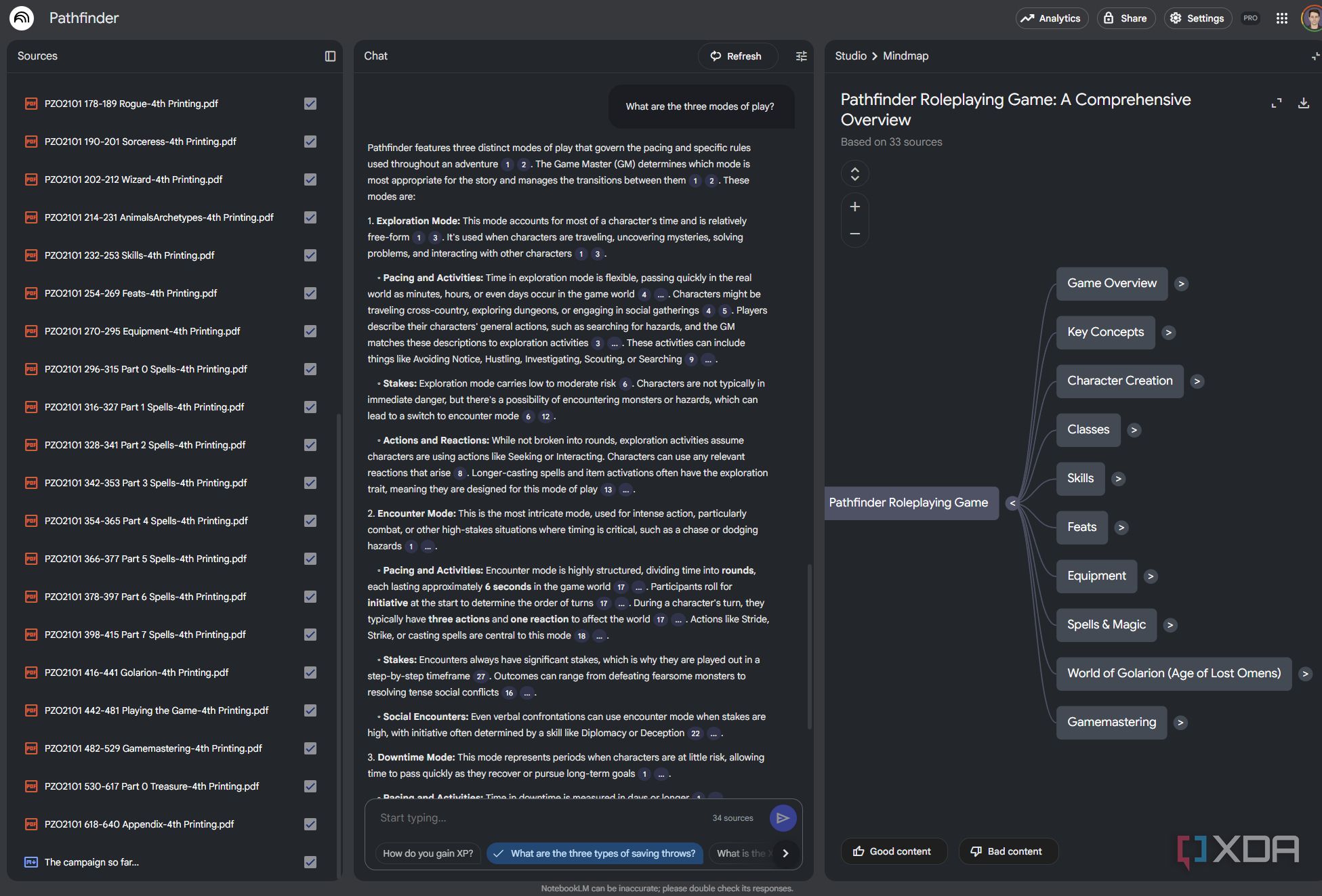Expand the Key Concepts node arrow
The image size is (1322, 896).
(1168, 333)
